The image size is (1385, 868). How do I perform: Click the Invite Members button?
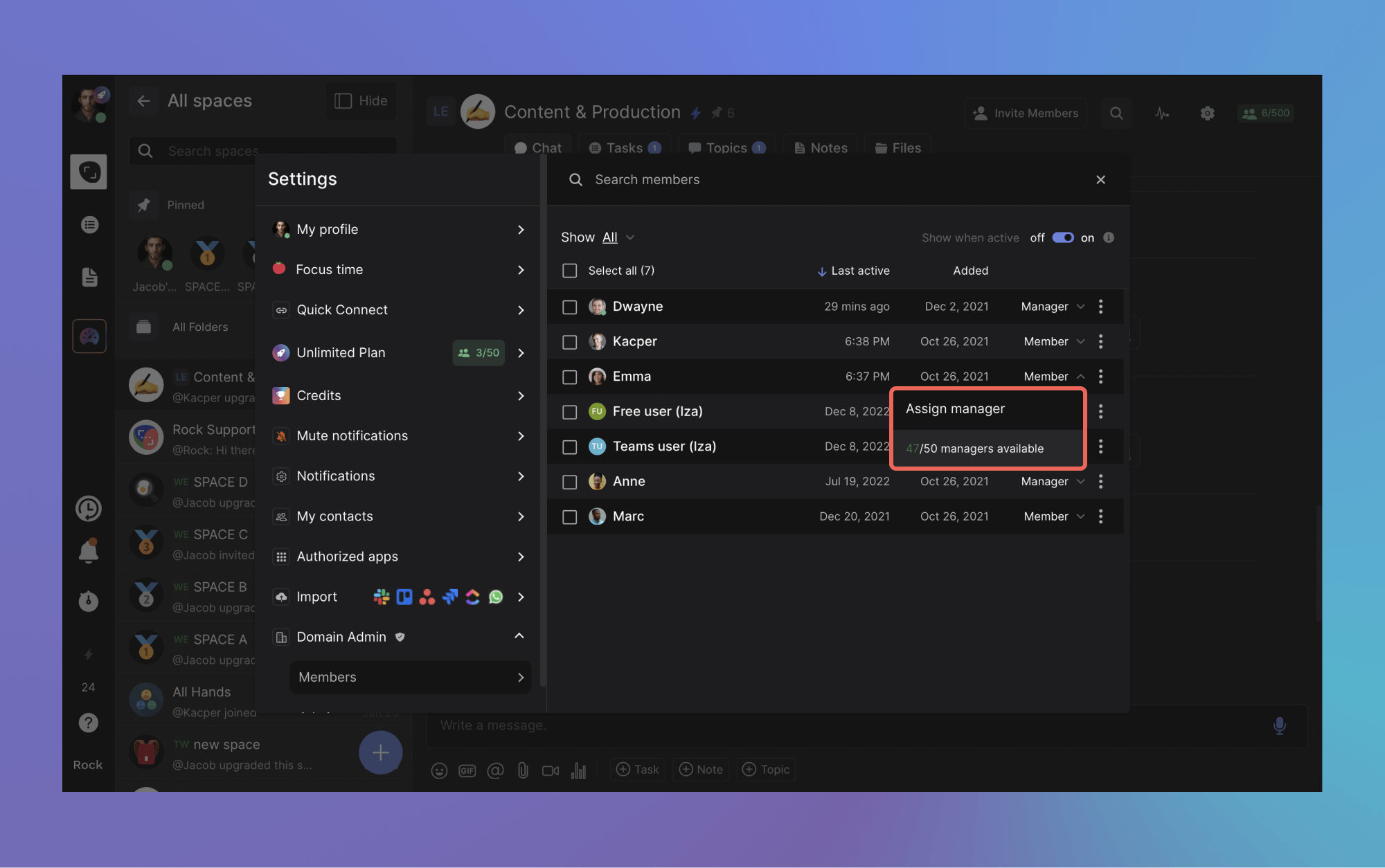point(1026,113)
